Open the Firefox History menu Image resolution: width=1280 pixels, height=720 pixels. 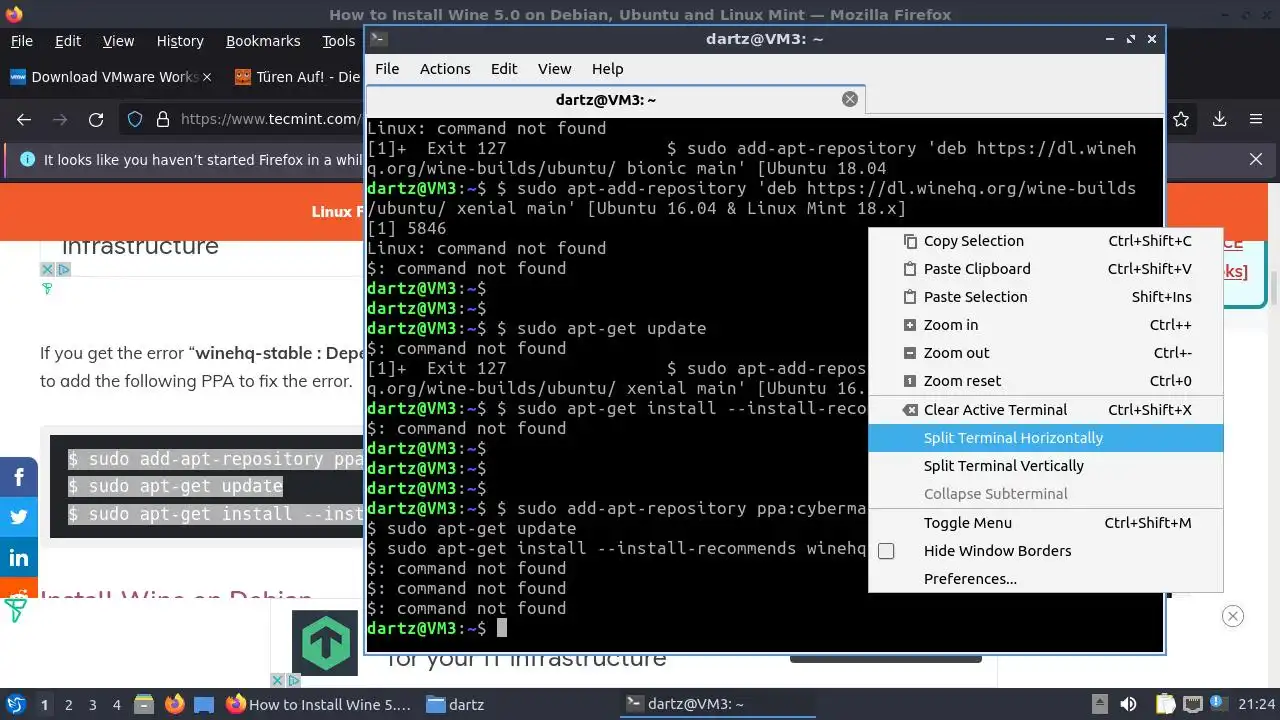[x=180, y=41]
